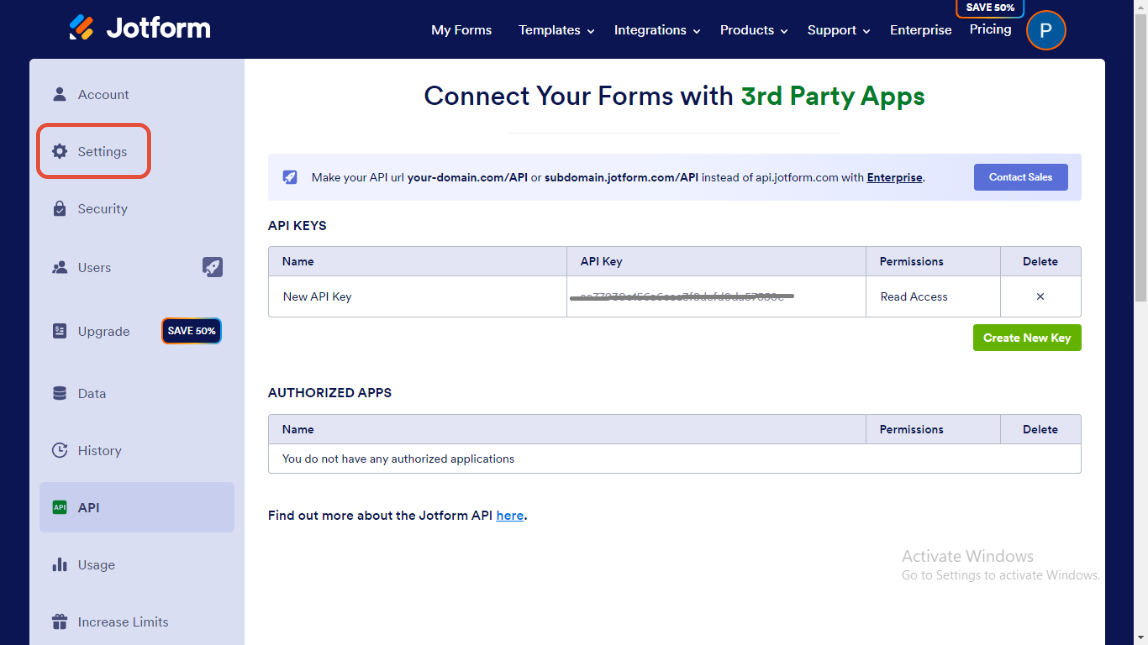Screen dimensions: 1148x645
Task: Expand the Templates dropdown menu
Action: click(556, 30)
